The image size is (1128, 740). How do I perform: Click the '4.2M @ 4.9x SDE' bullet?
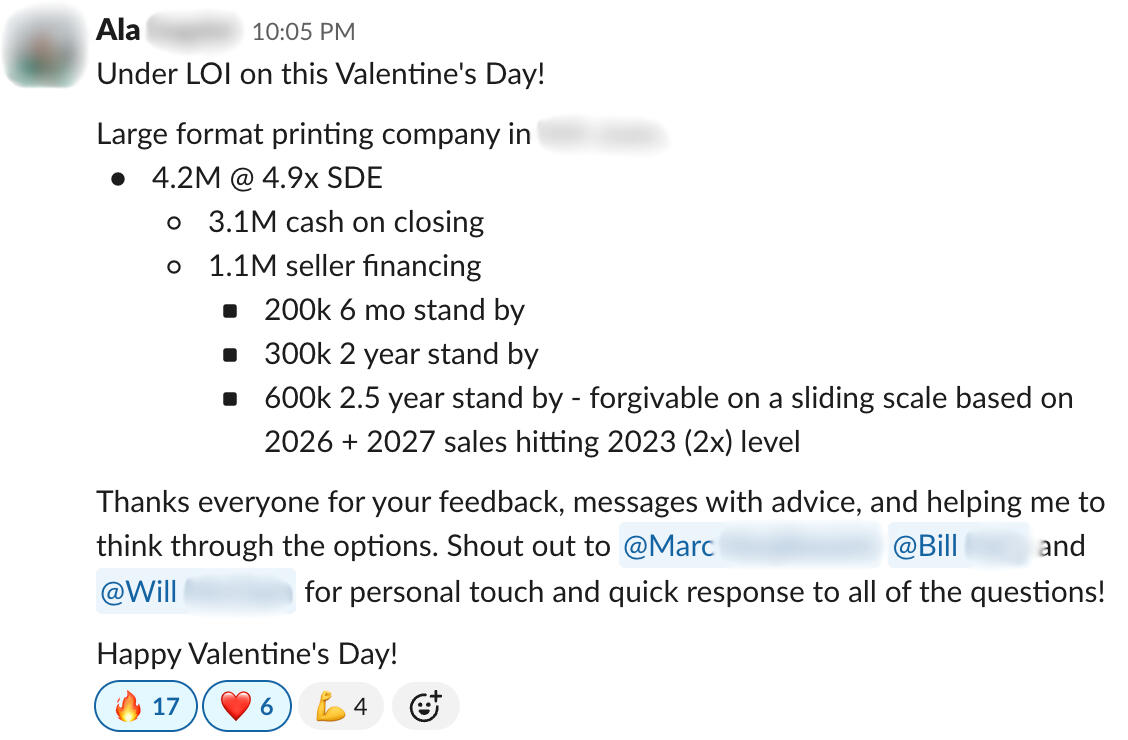(267, 178)
